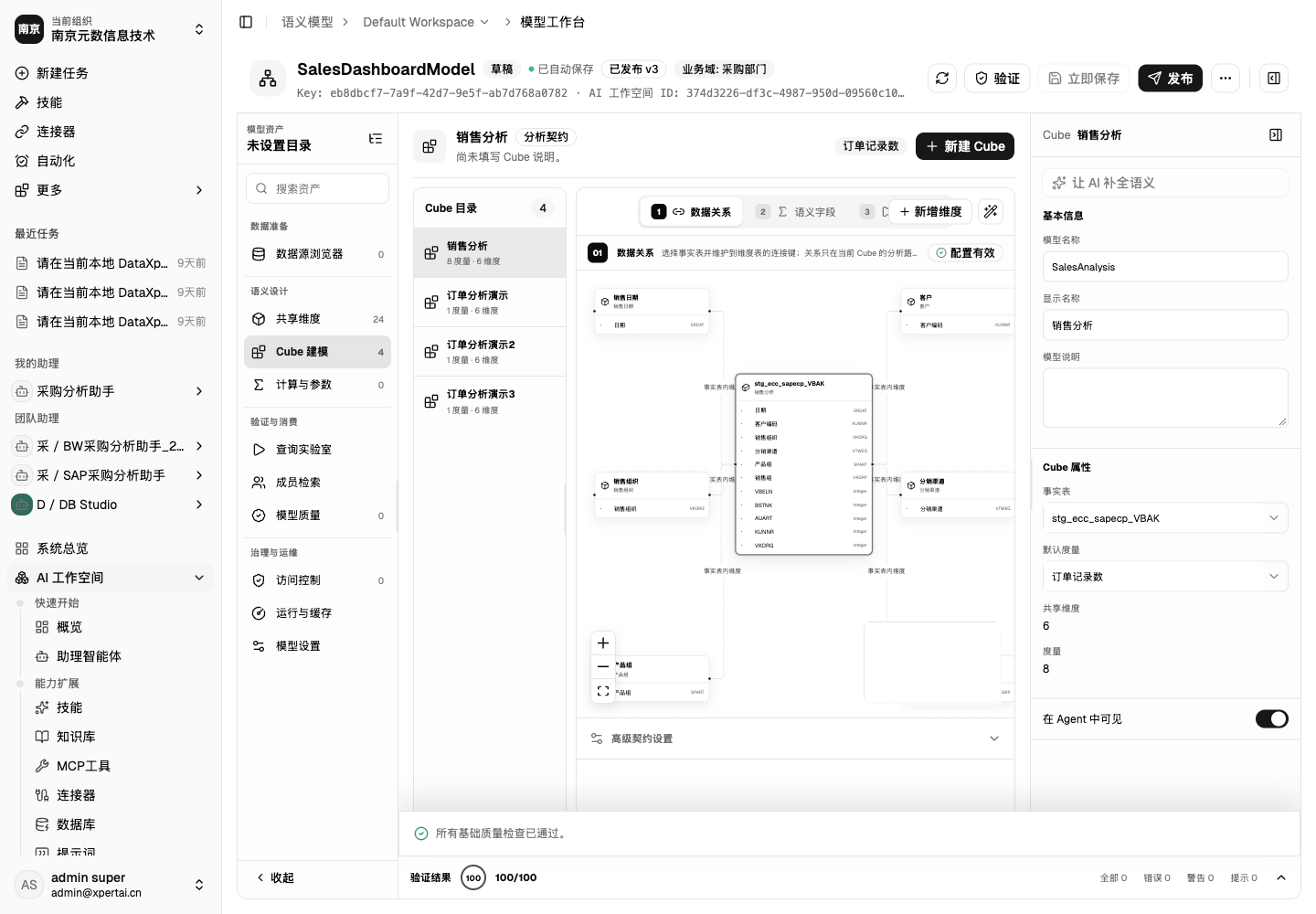Filter validation results by 错误 0
The image size is (1316, 914).
(1156, 877)
